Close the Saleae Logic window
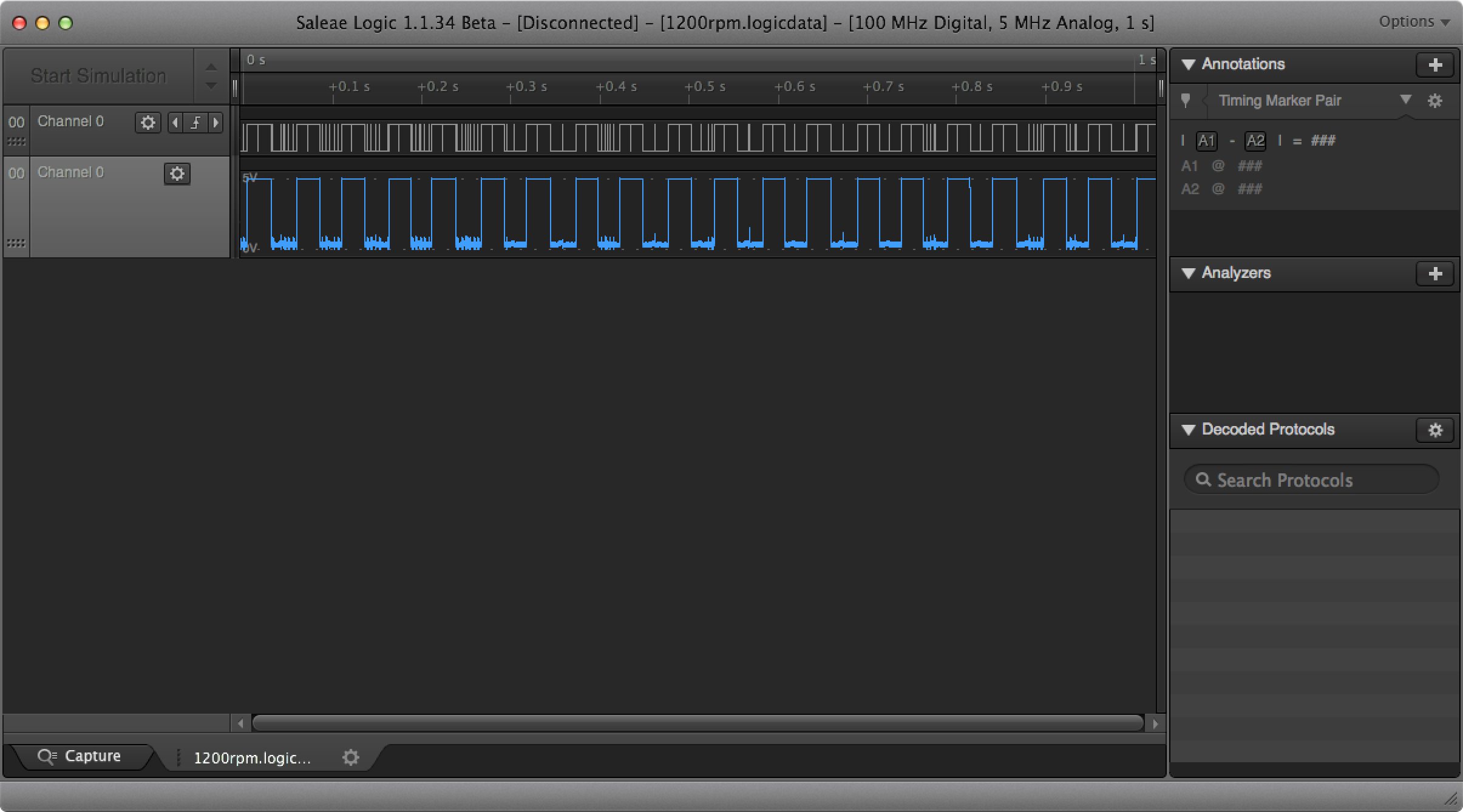The width and height of the screenshot is (1463, 812). pyautogui.click(x=19, y=23)
